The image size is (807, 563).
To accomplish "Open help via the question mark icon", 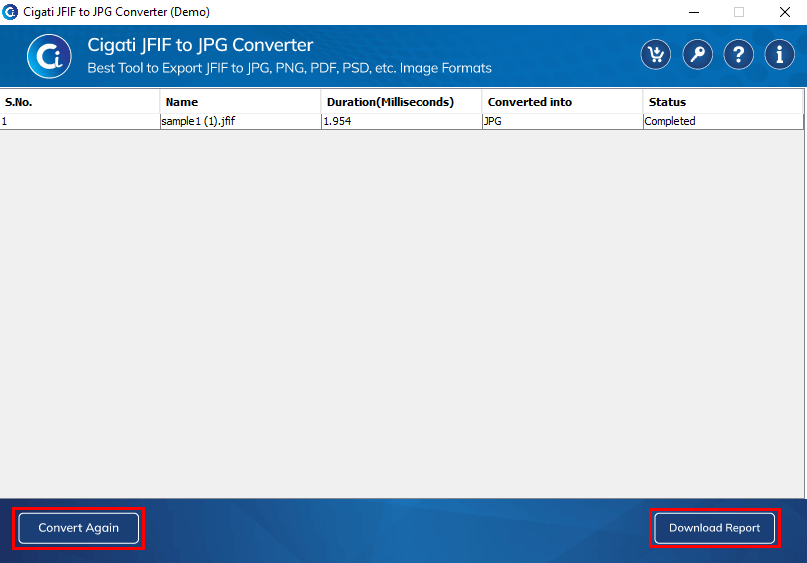I will pyautogui.click(x=739, y=54).
